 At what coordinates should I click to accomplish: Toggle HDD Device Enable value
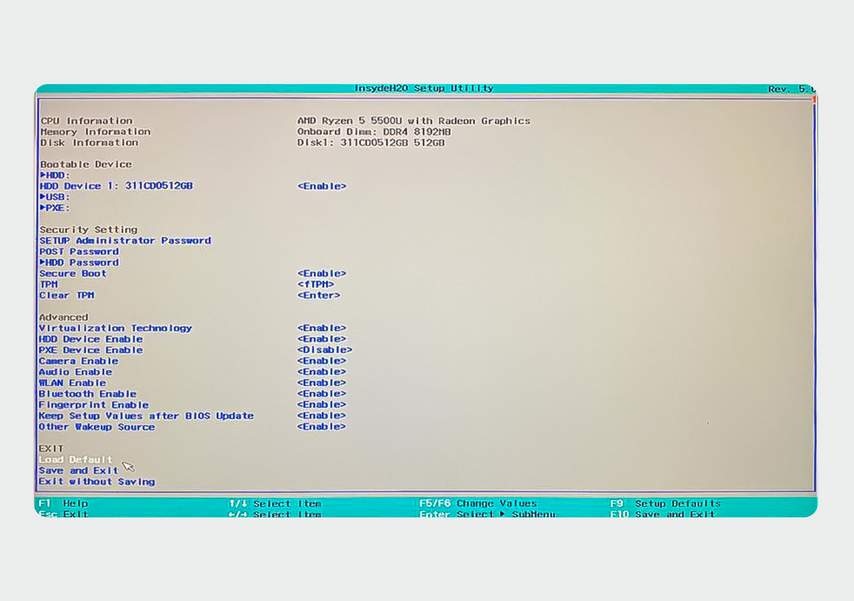pyautogui.click(x=322, y=339)
